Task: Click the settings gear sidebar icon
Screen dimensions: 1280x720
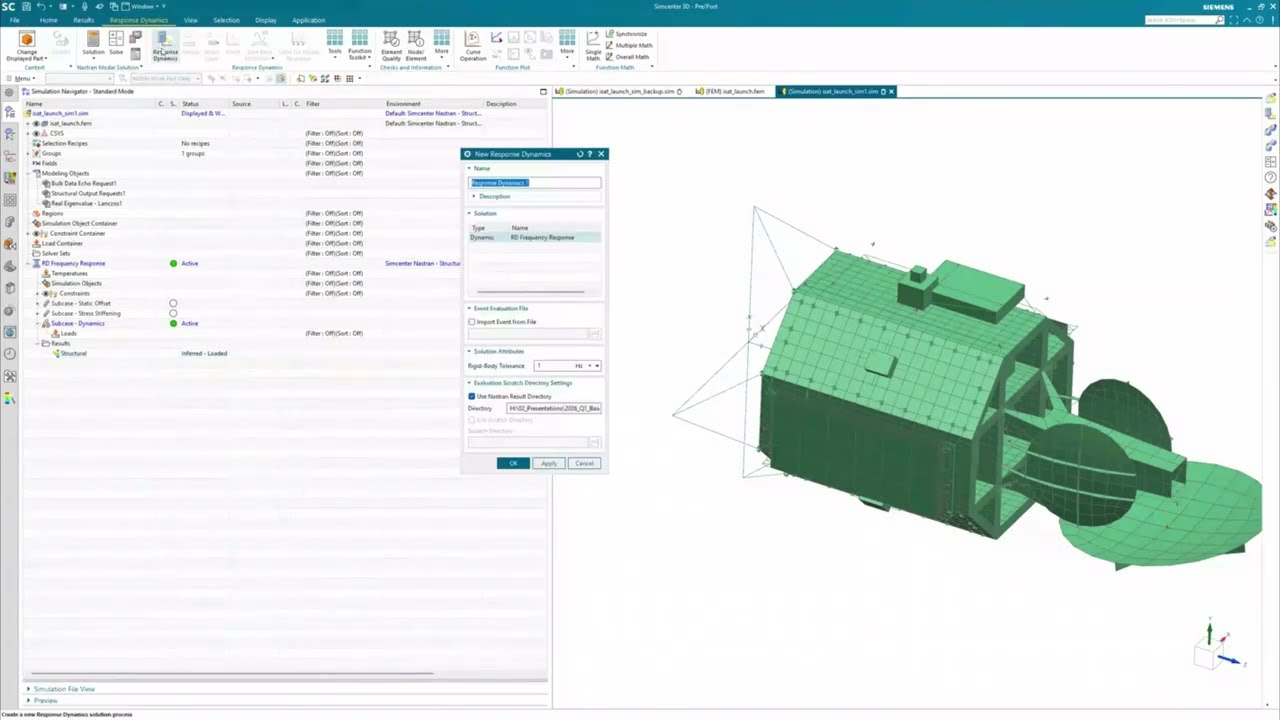Action: 10,91
